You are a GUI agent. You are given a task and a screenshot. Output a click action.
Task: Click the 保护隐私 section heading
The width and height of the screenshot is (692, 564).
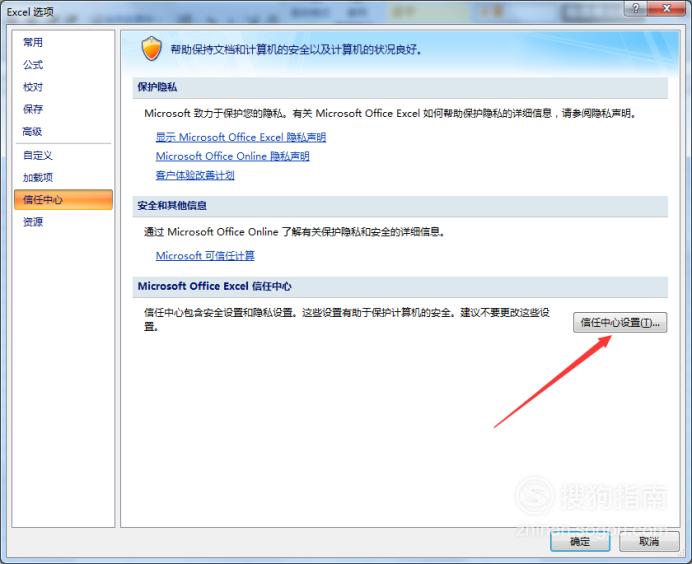click(157, 87)
